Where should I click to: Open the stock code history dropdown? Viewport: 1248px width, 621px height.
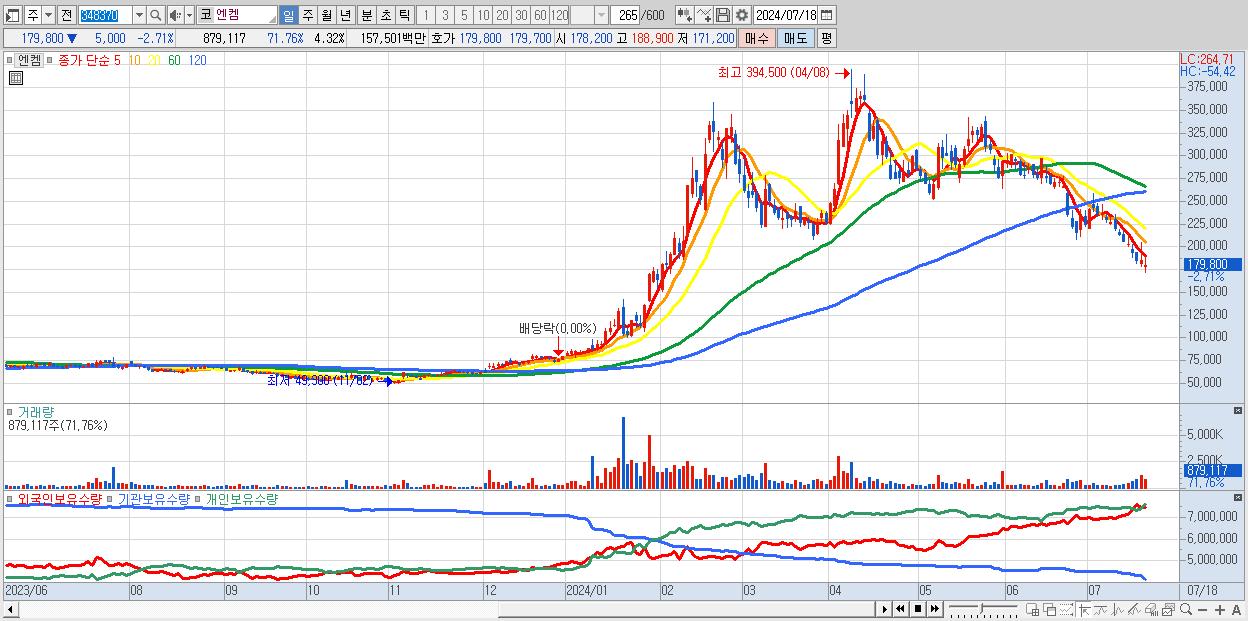[139, 15]
